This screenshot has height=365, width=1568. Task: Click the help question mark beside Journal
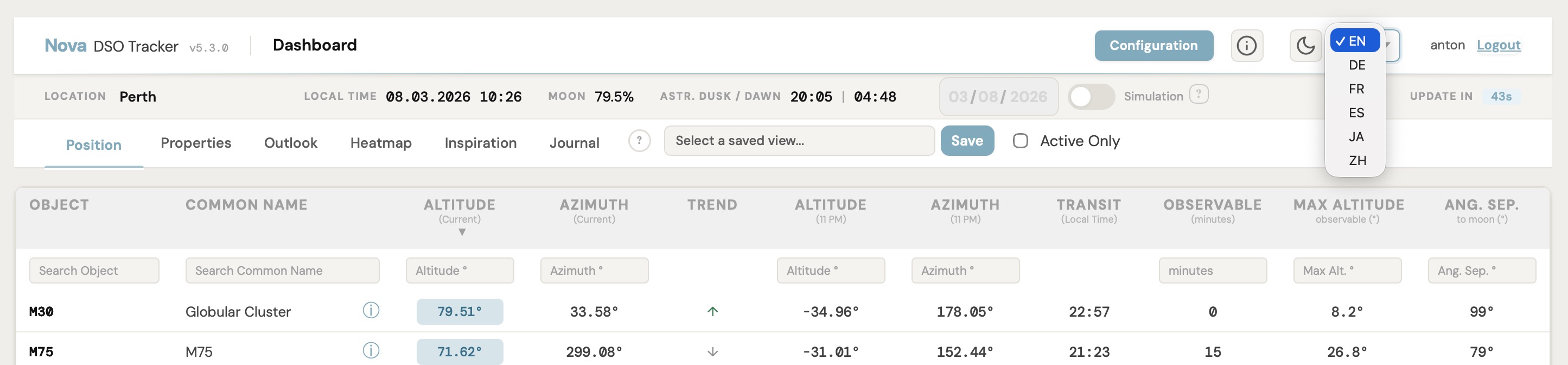point(639,141)
